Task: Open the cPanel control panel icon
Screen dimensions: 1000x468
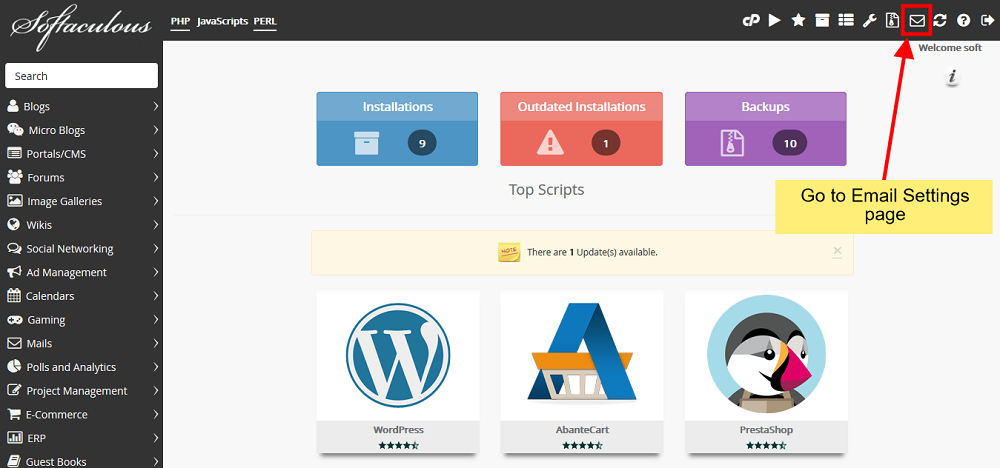Action: click(751, 20)
